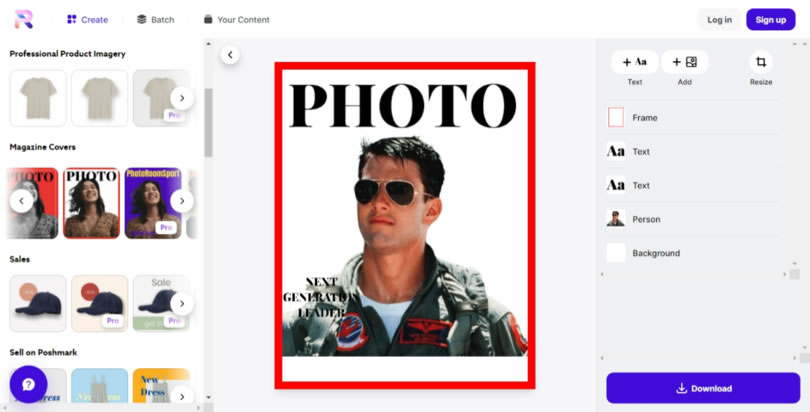Screen dimensions: 810x412
Task: Click the Magazine Covers heading
Action: coord(42,147)
